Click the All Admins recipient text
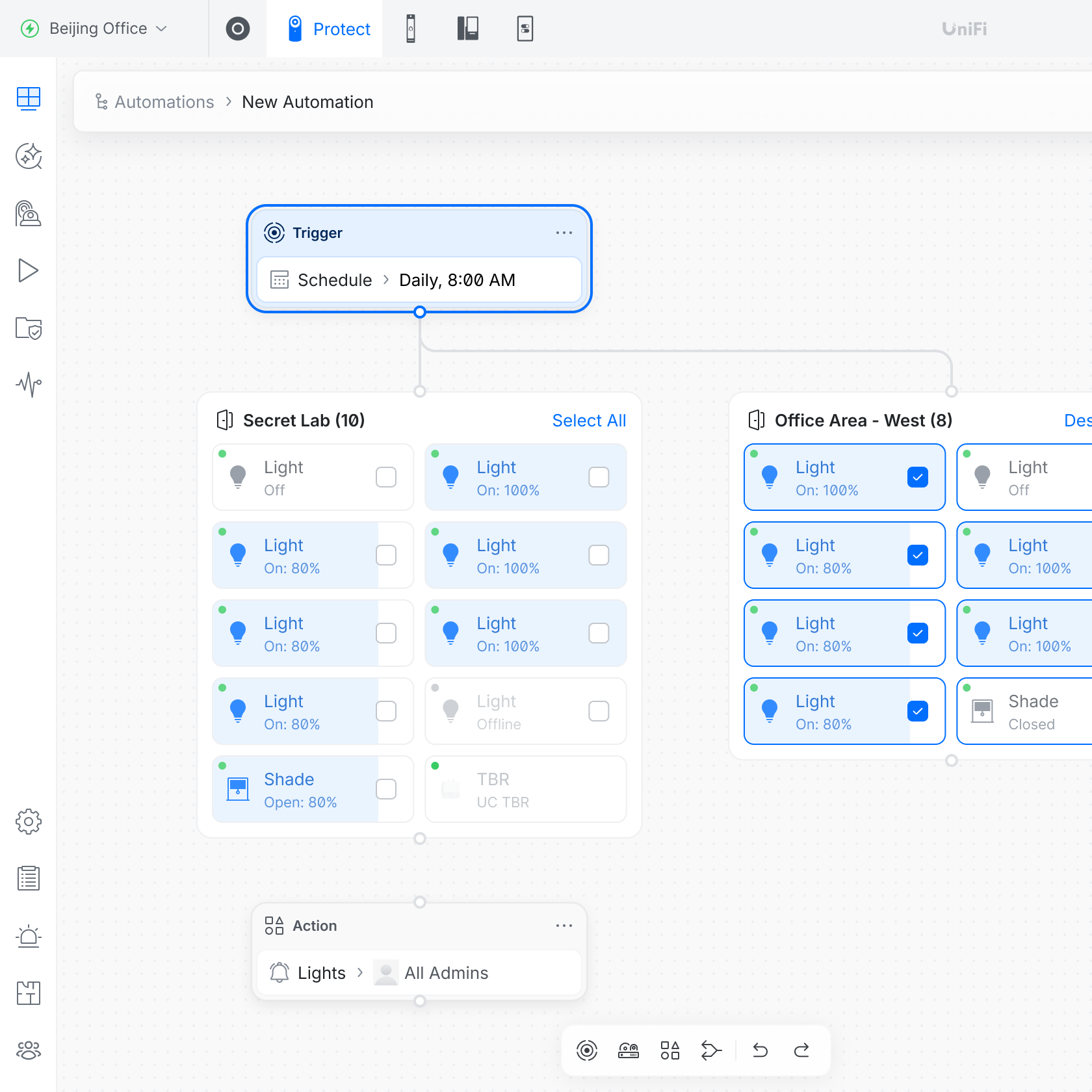Image resolution: width=1092 pixels, height=1092 pixels. [x=447, y=973]
